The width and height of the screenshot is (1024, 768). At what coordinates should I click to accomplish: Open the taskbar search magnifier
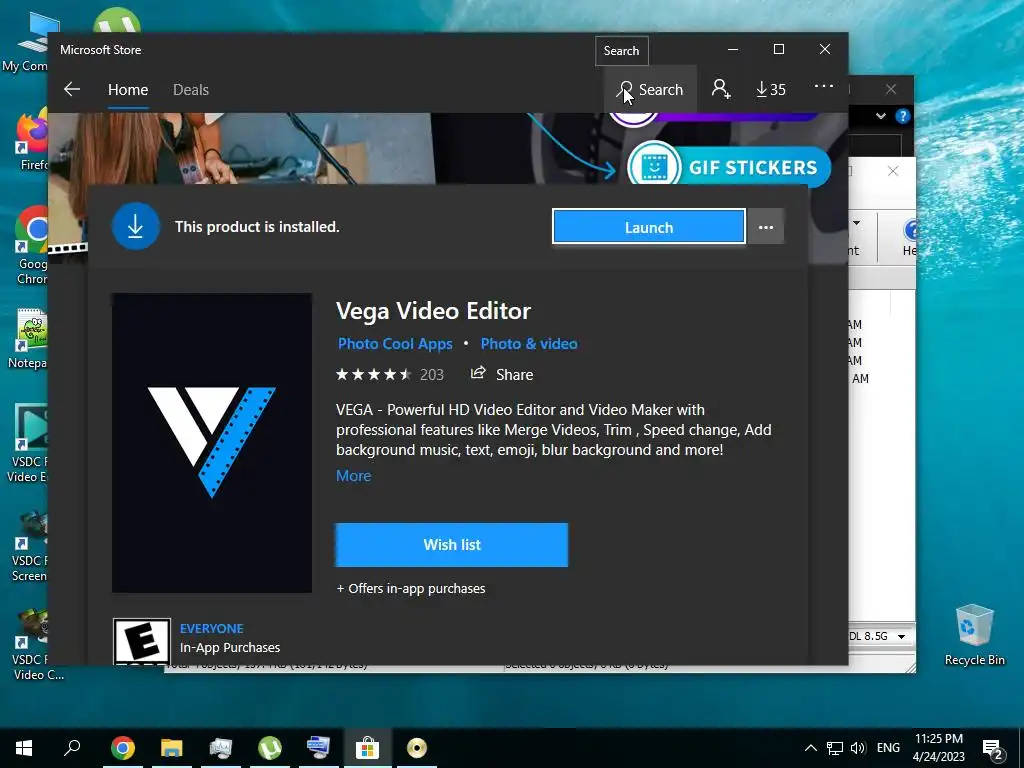72,748
